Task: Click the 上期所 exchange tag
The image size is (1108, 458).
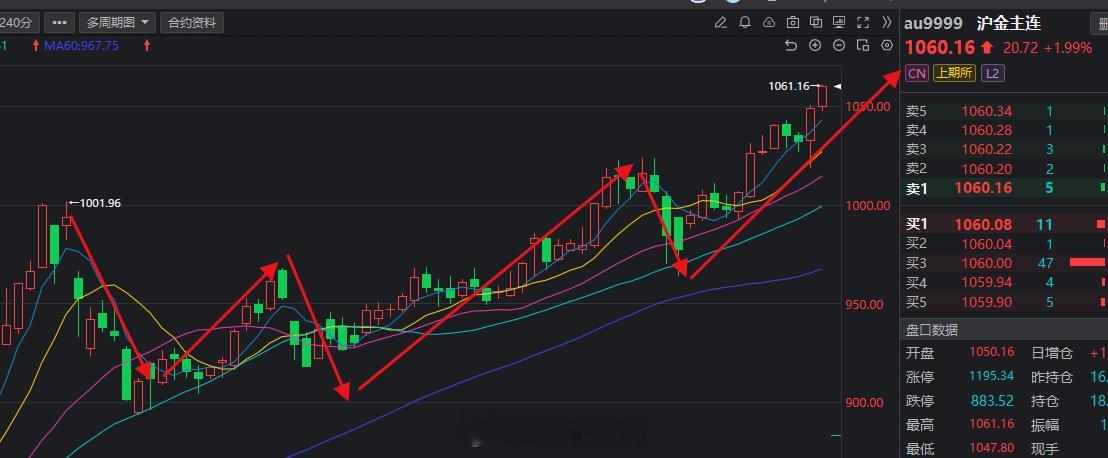Action: tap(954, 74)
